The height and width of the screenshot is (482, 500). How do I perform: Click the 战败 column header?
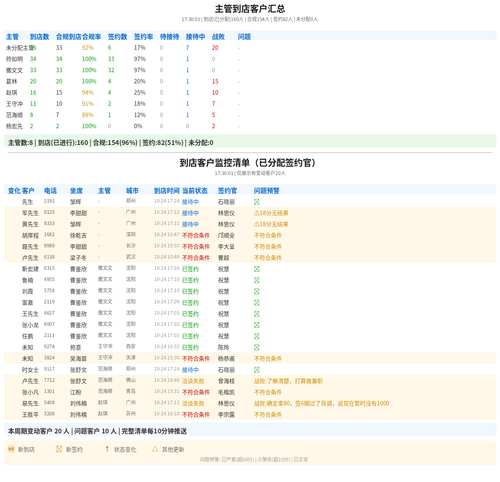pos(218,37)
